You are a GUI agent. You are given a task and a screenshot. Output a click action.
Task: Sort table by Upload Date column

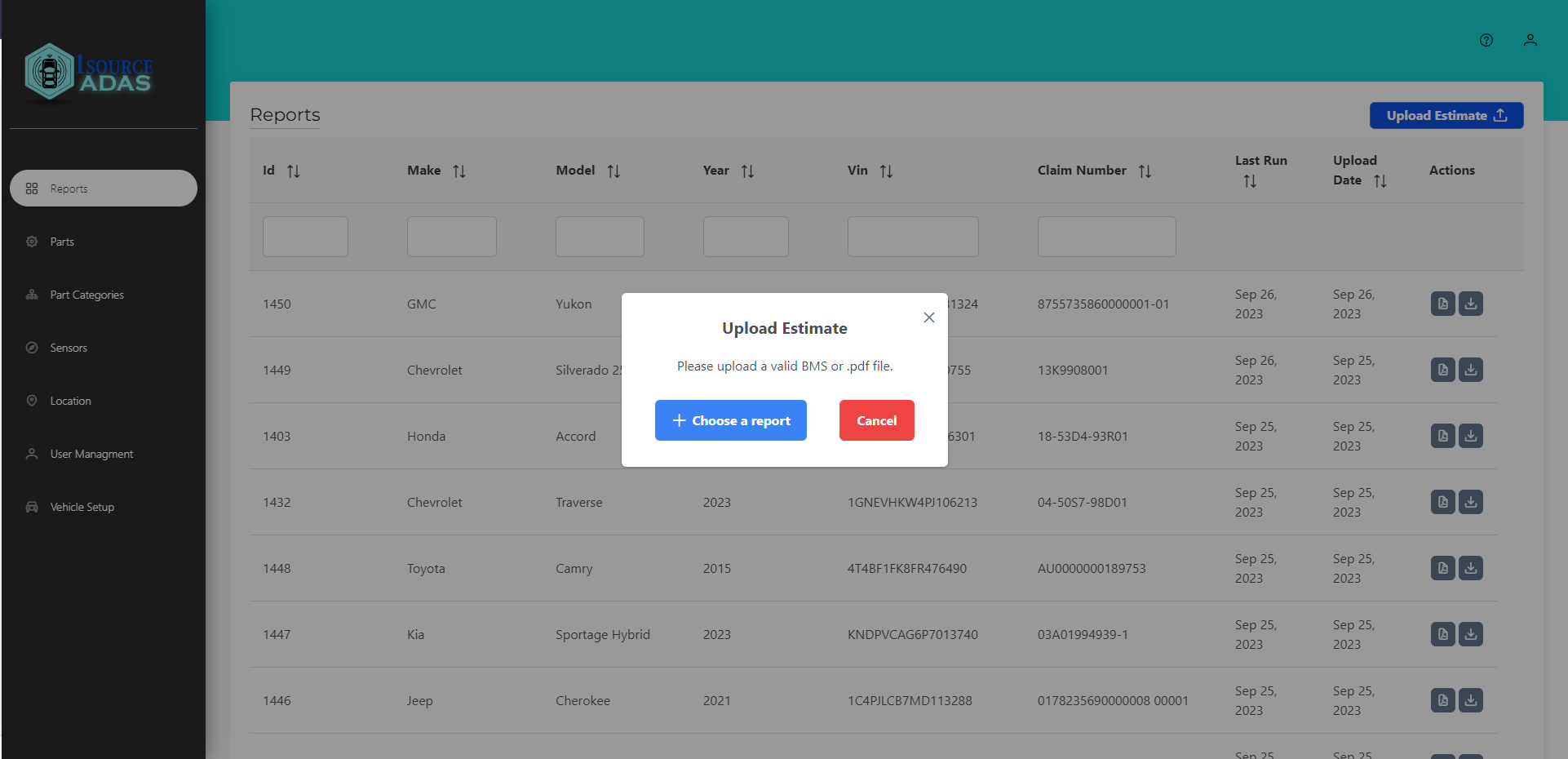pyautogui.click(x=1380, y=180)
